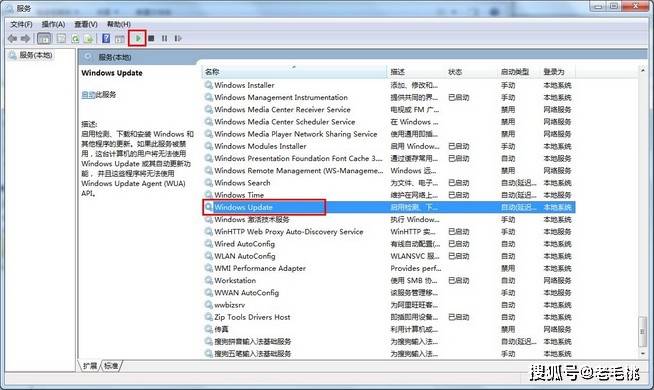654x390 pixels.
Task: Stop the service with square icon
Action: 151,39
